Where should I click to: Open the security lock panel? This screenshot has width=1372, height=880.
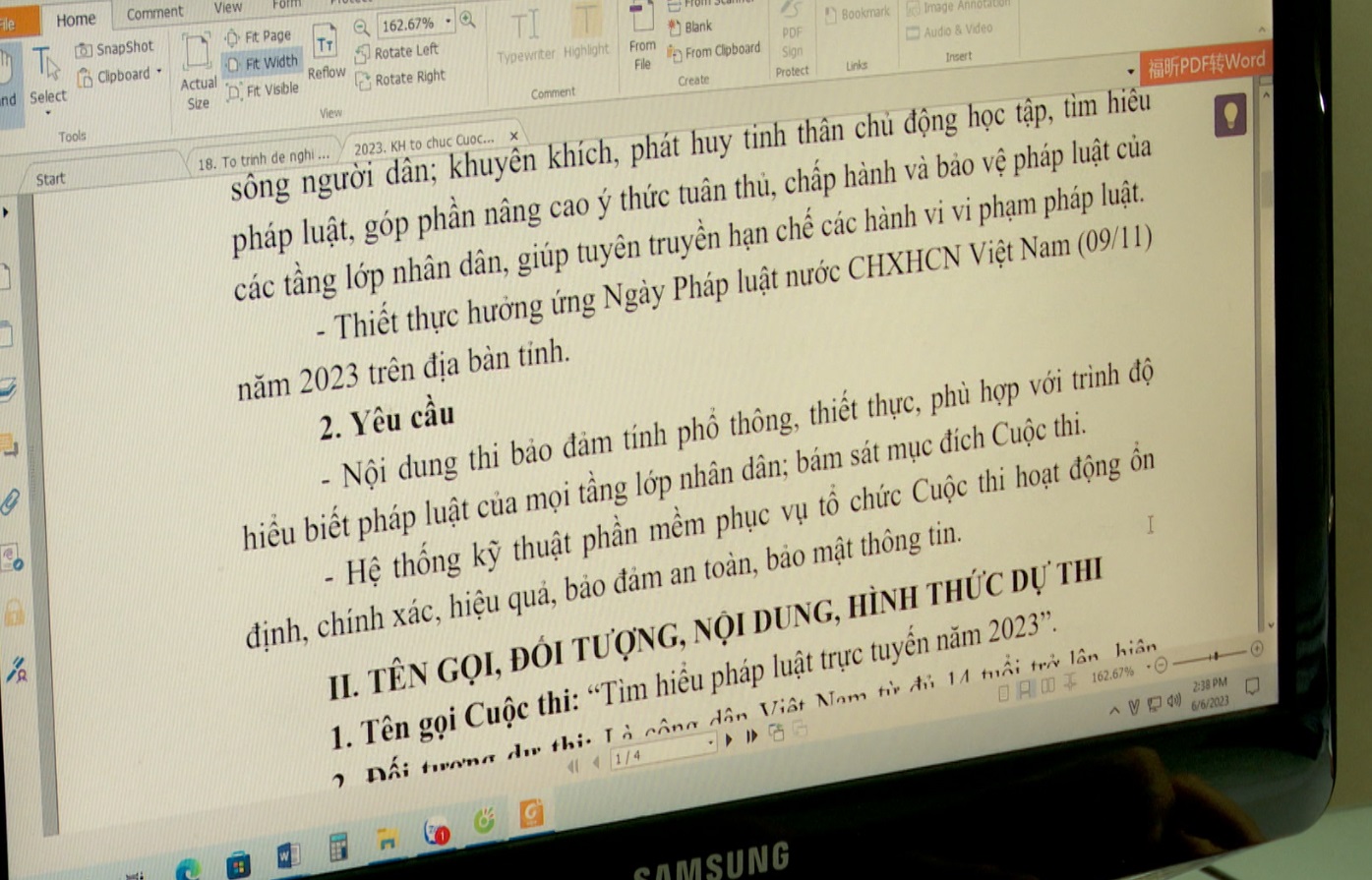click(x=14, y=613)
